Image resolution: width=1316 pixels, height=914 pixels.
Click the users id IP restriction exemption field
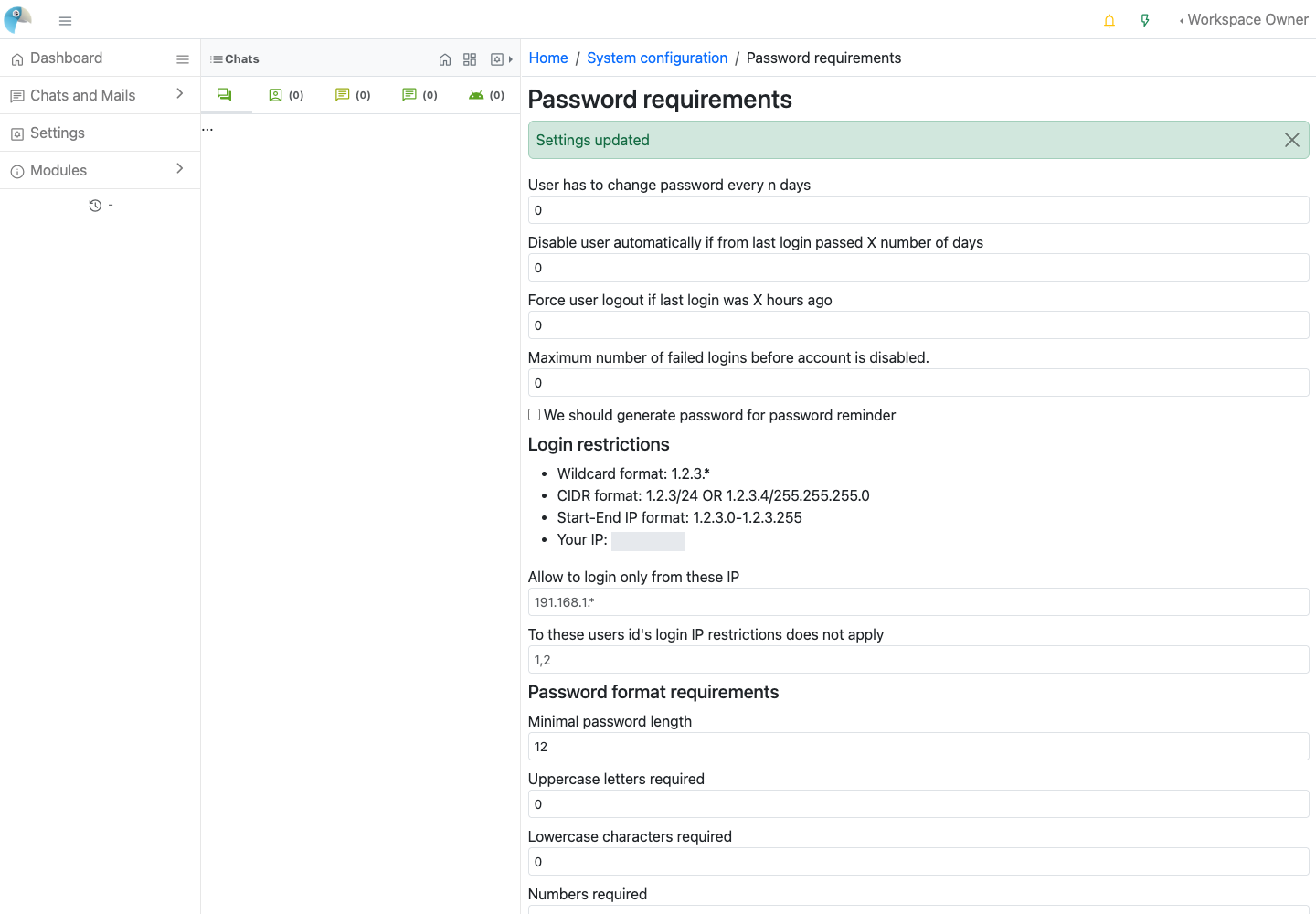pyautogui.click(x=918, y=660)
